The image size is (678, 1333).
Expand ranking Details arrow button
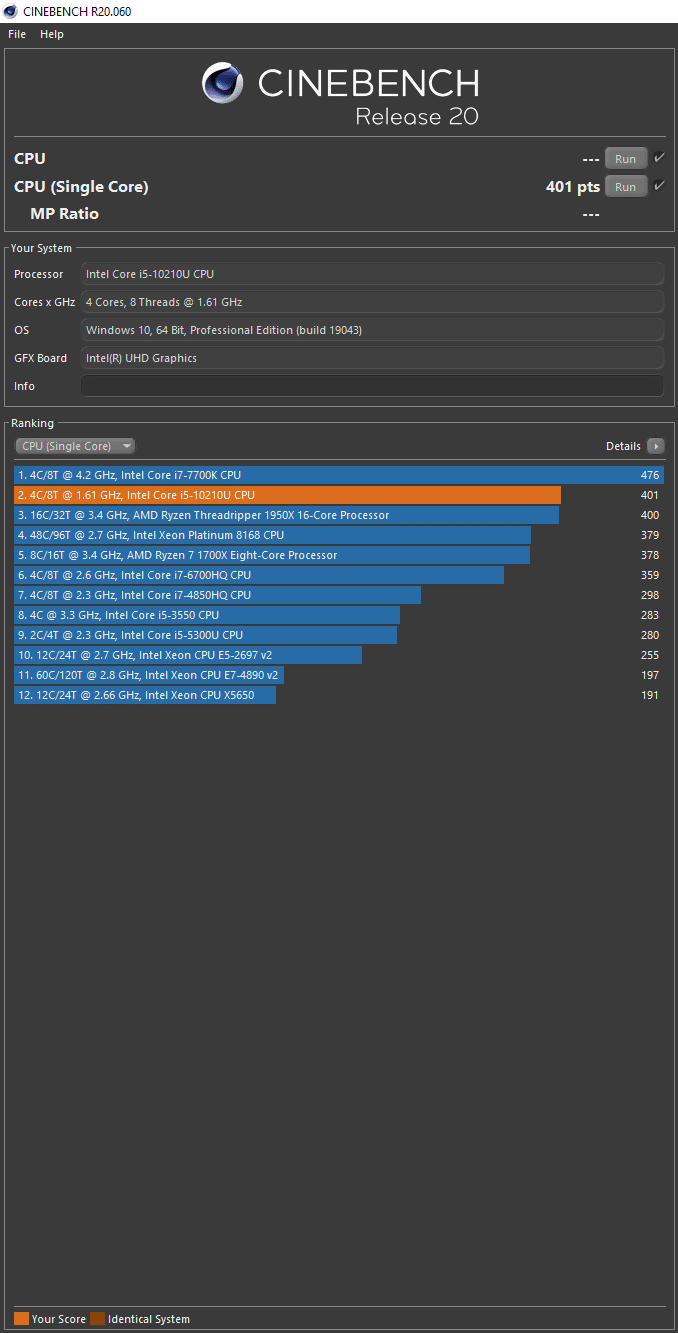655,446
